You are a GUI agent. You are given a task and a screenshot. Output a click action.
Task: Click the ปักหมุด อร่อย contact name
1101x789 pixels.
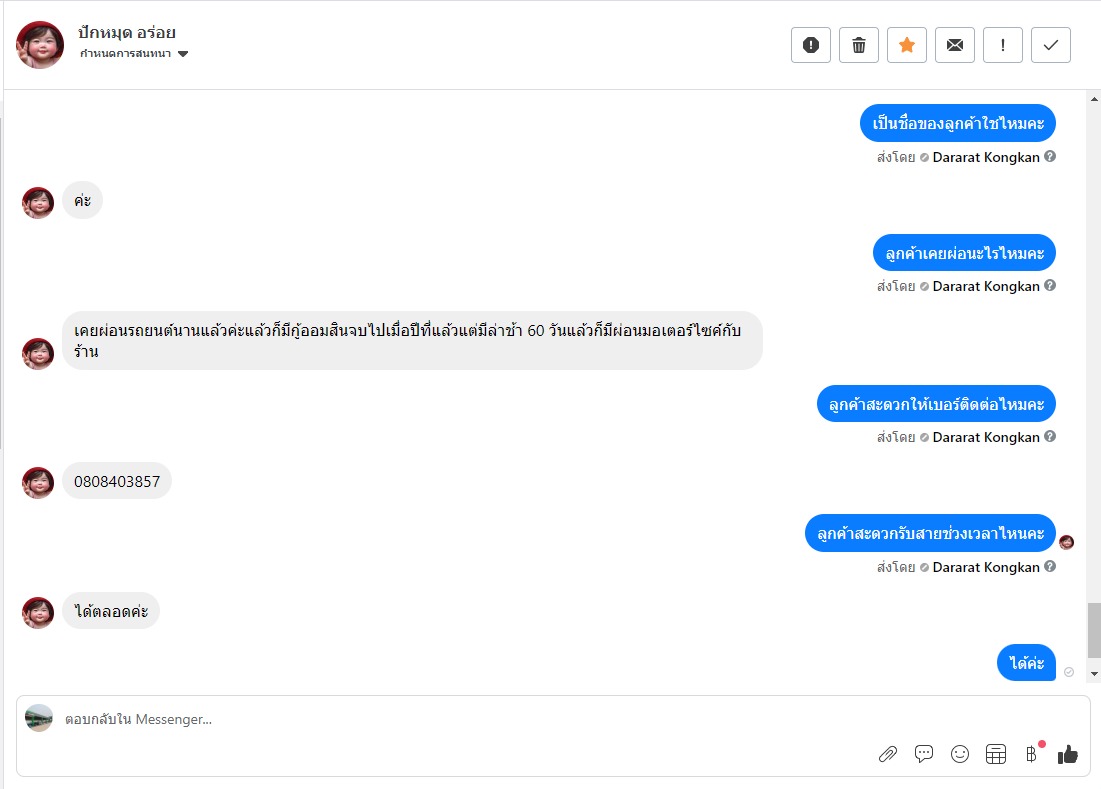tap(127, 33)
